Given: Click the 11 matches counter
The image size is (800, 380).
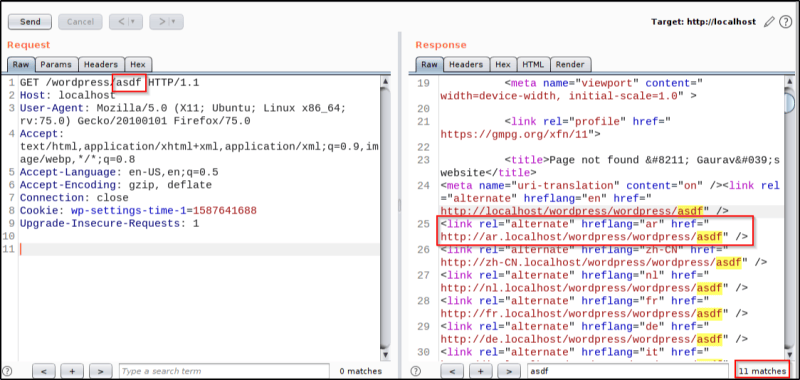Looking at the screenshot, I should click(762, 371).
